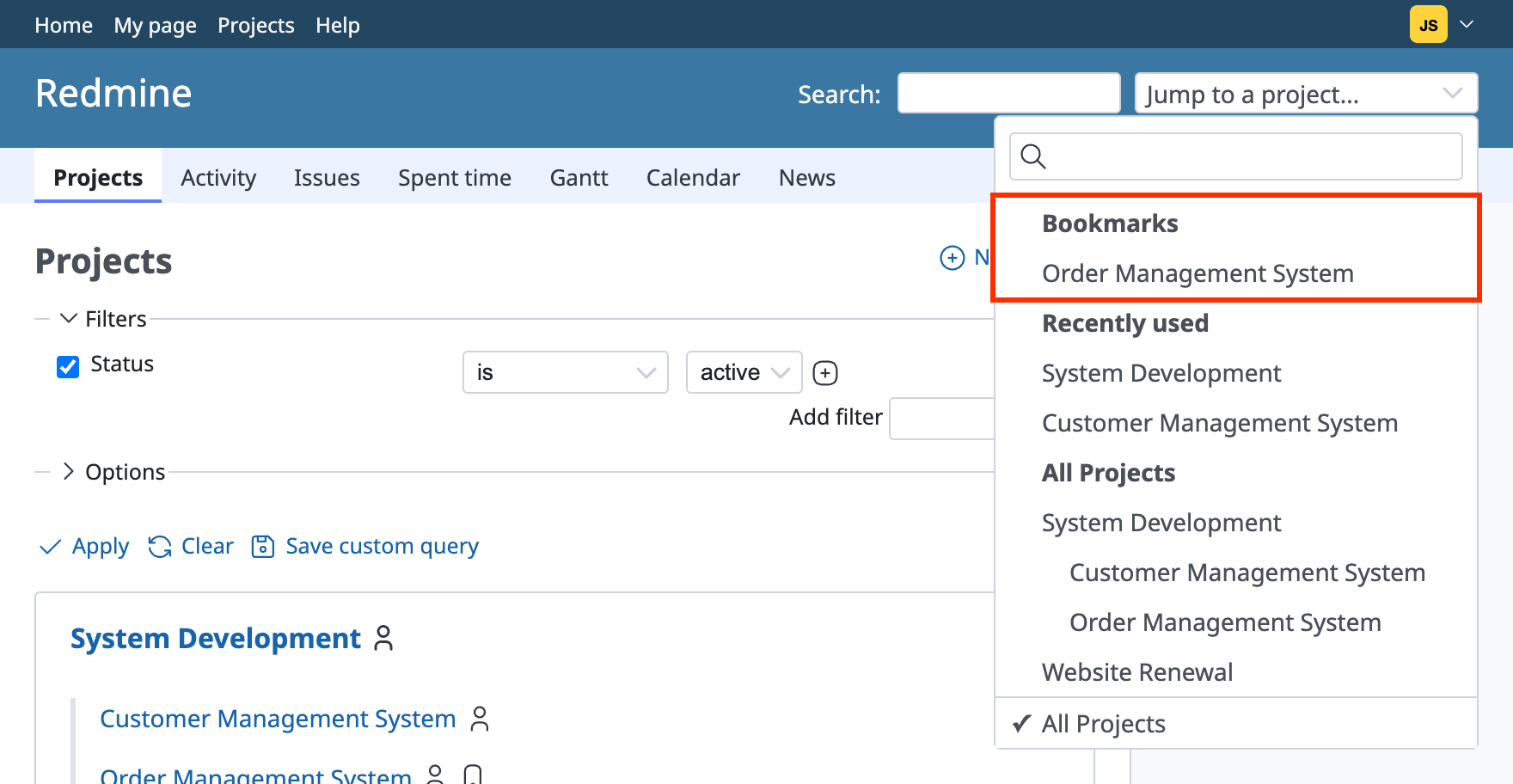Switch to the Gantt tab

pos(579,178)
